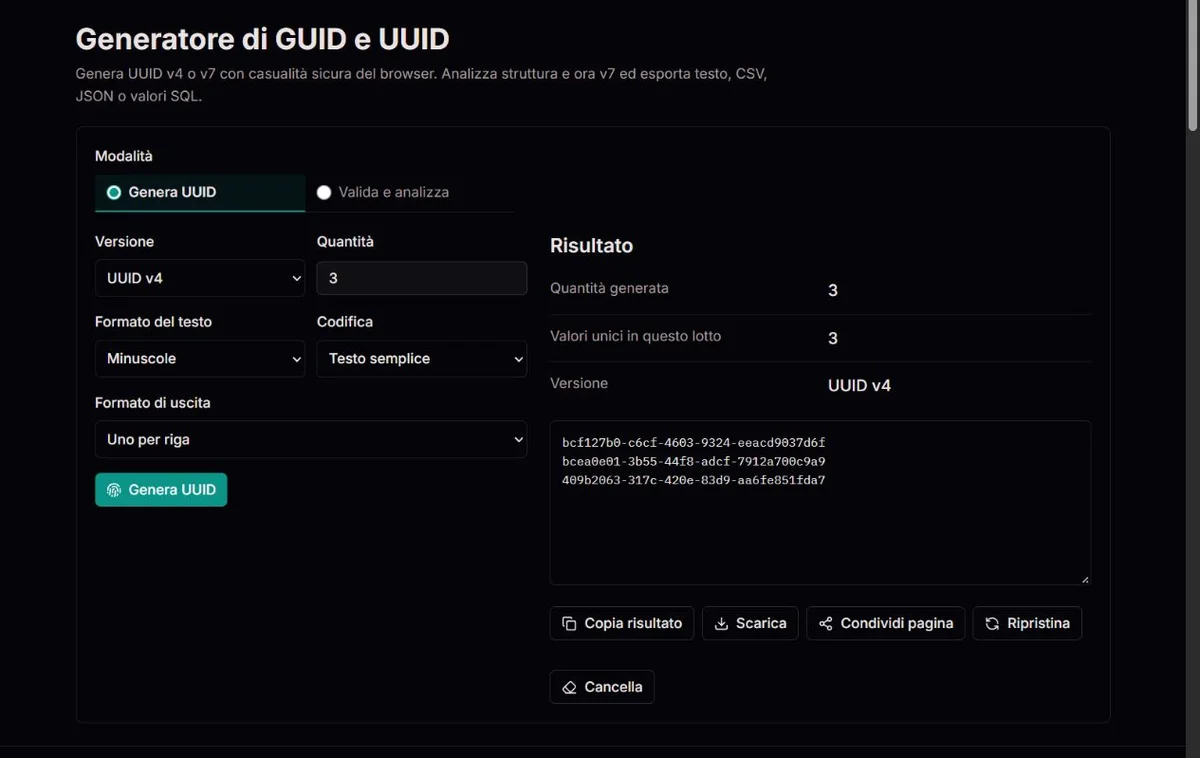Click the UUID starting with bcea0e01
The height and width of the screenshot is (758, 1200).
(693, 461)
